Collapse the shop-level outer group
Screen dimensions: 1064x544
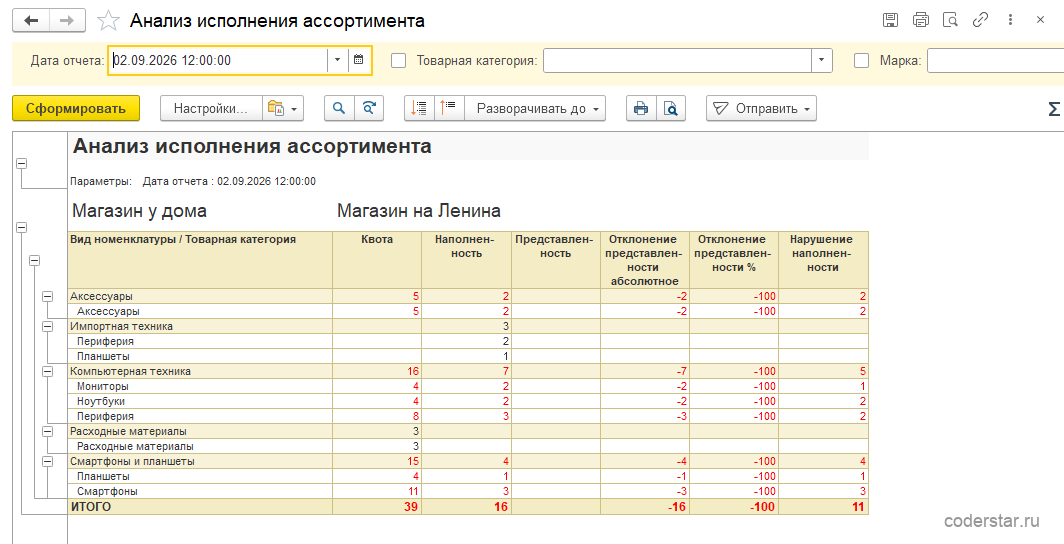click(x=22, y=228)
